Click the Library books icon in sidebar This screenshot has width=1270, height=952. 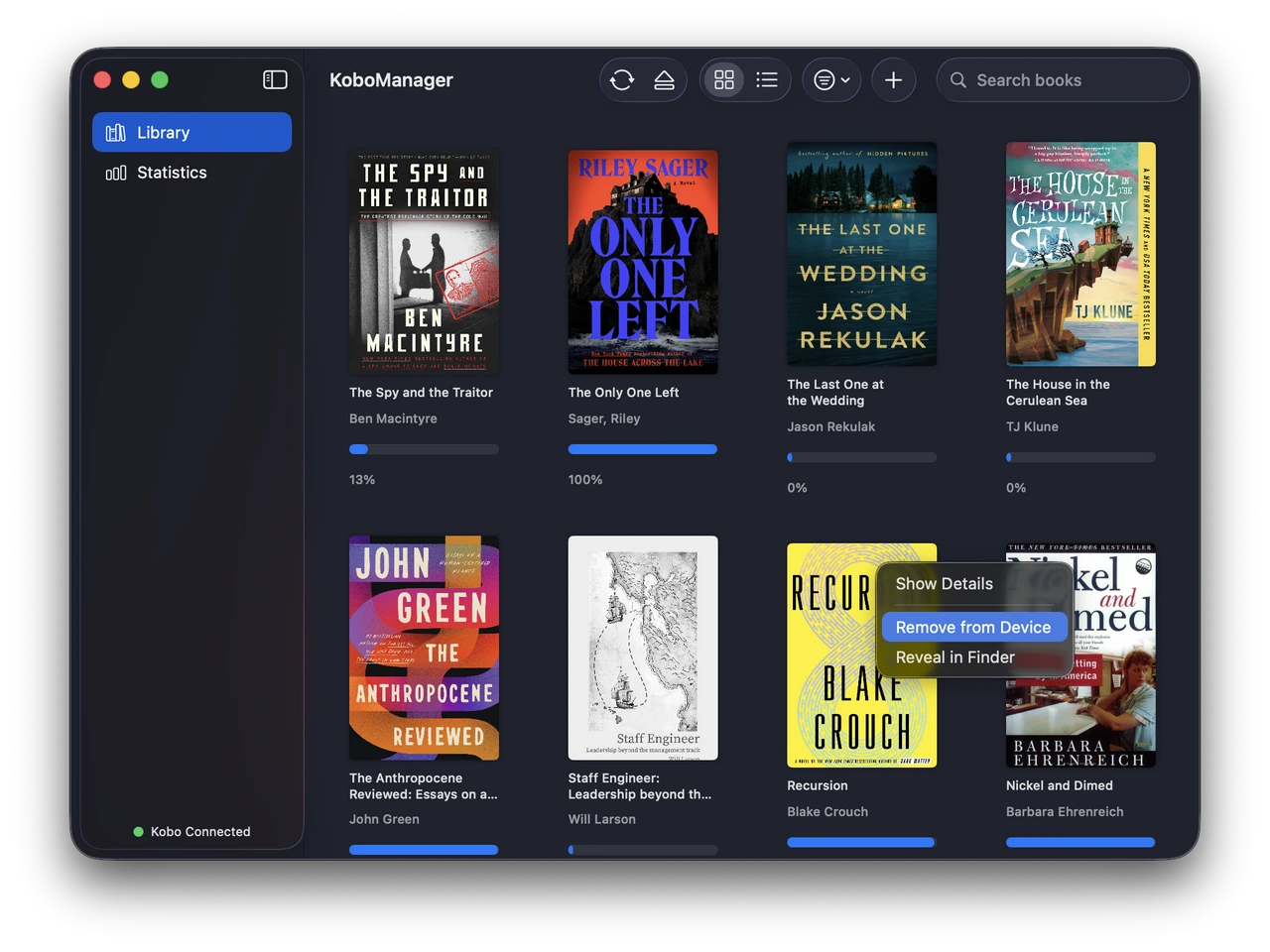[x=116, y=132]
